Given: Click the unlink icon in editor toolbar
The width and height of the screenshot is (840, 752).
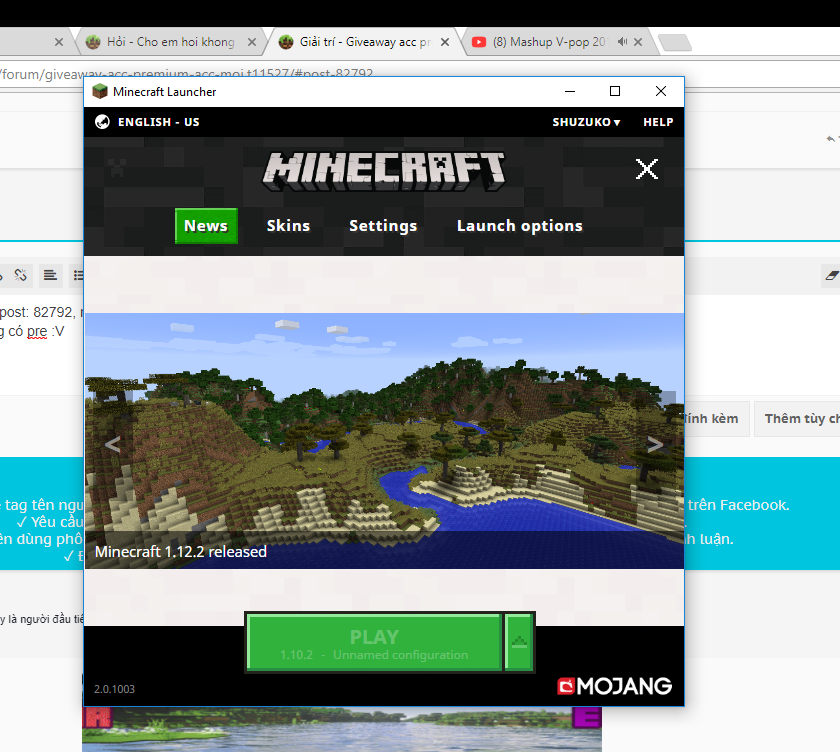Looking at the screenshot, I should [20, 275].
